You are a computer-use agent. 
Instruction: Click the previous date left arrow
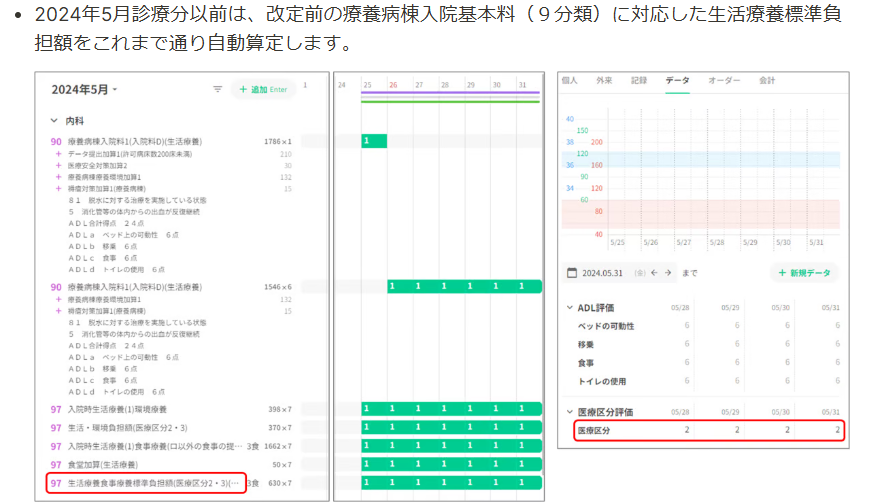click(654, 273)
